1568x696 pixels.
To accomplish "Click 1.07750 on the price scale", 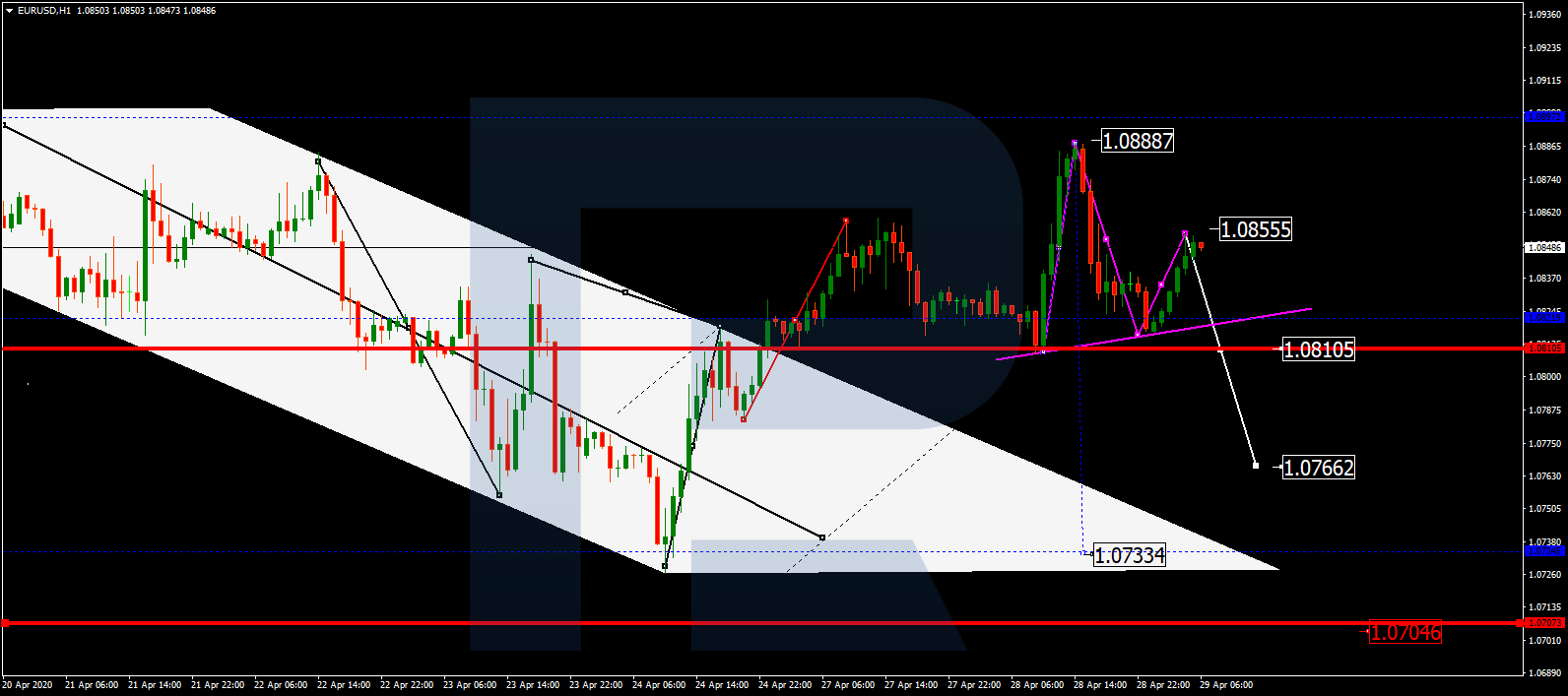I will pyautogui.click(x=1544, y=444).
